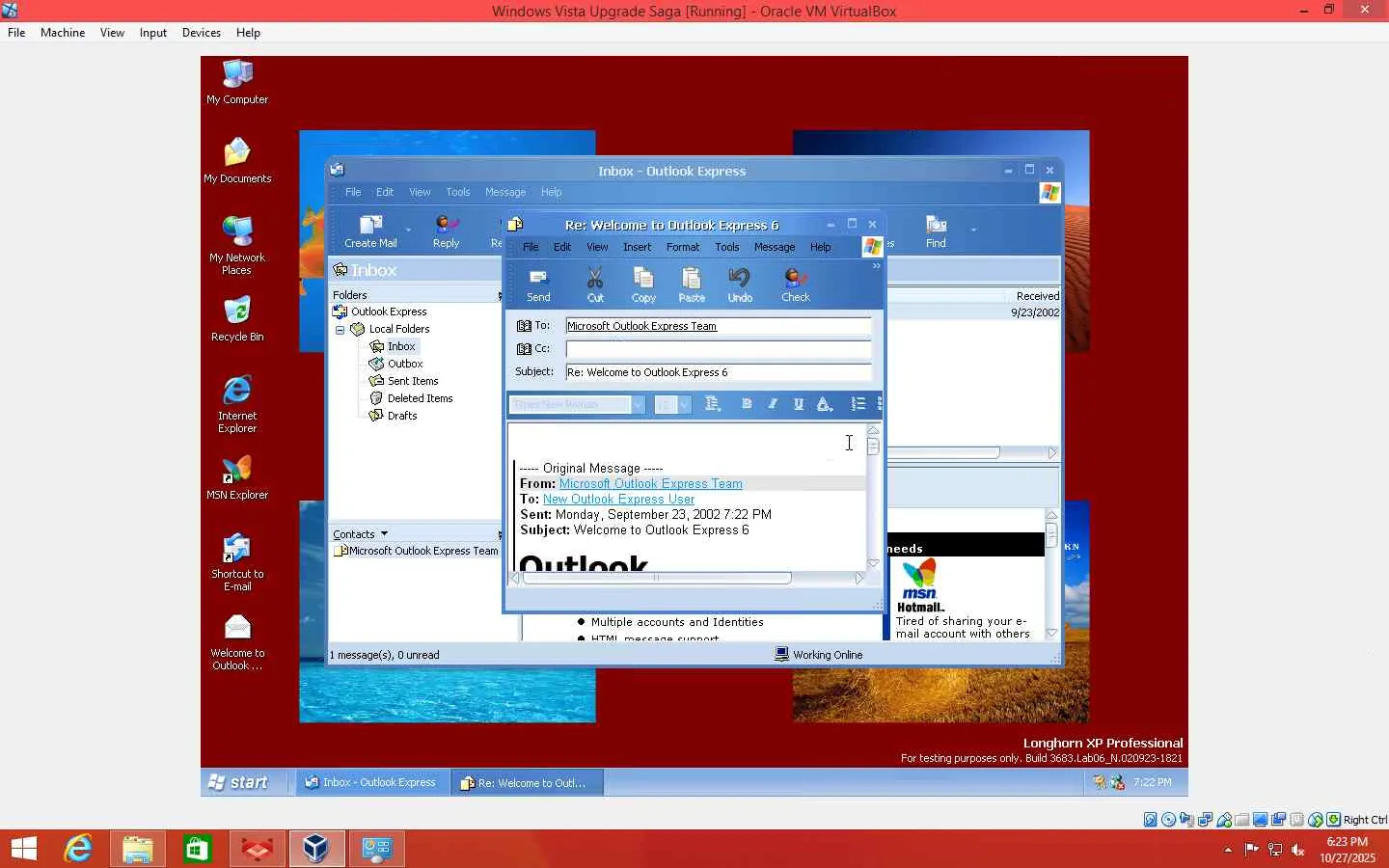This screenshot has height=868, width=1389.
Task: Click the Inbox preview pane vertical scrollbar
Action: 1051,574
